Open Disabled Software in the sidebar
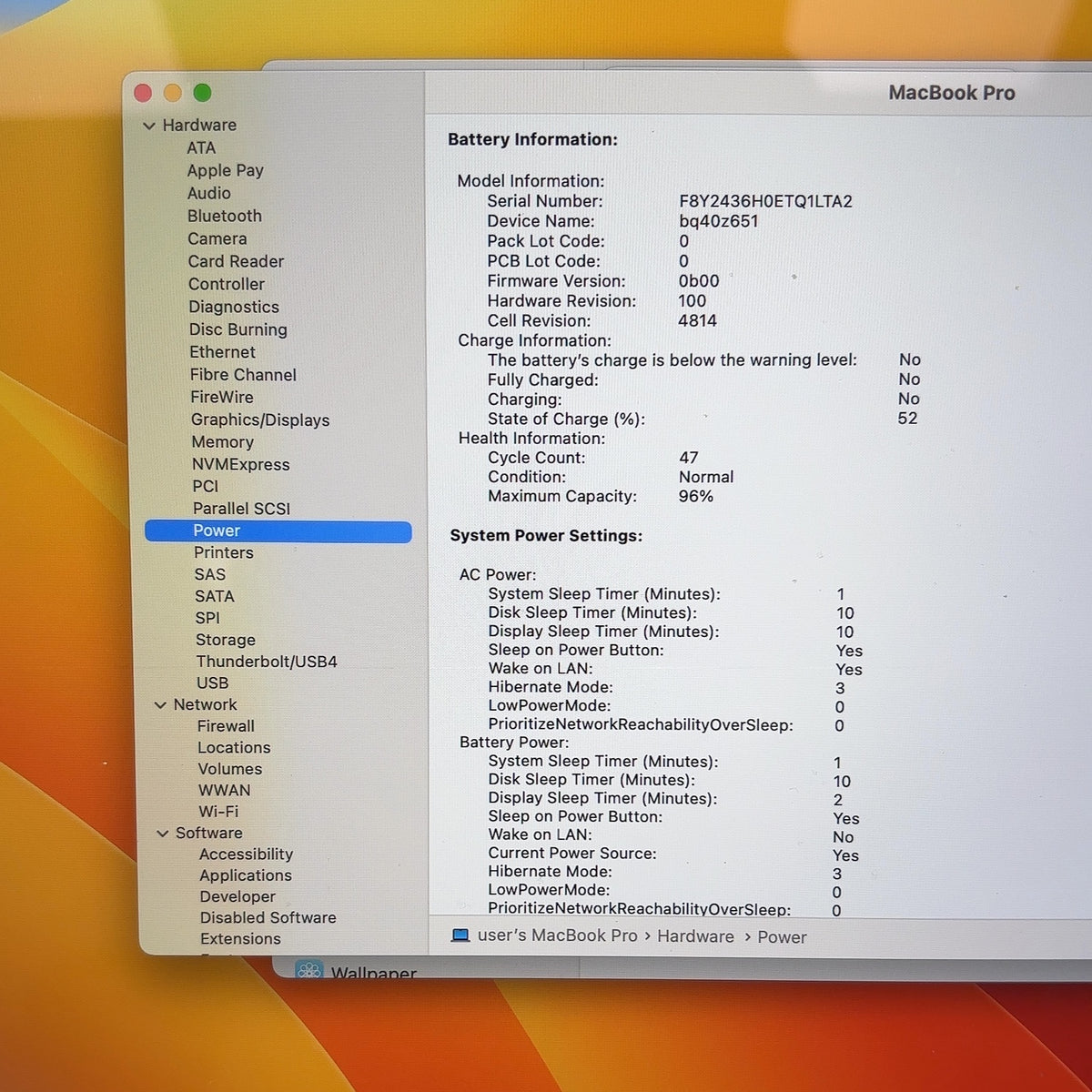This screenshot has height=1092, width=1092. click(268, 918)
